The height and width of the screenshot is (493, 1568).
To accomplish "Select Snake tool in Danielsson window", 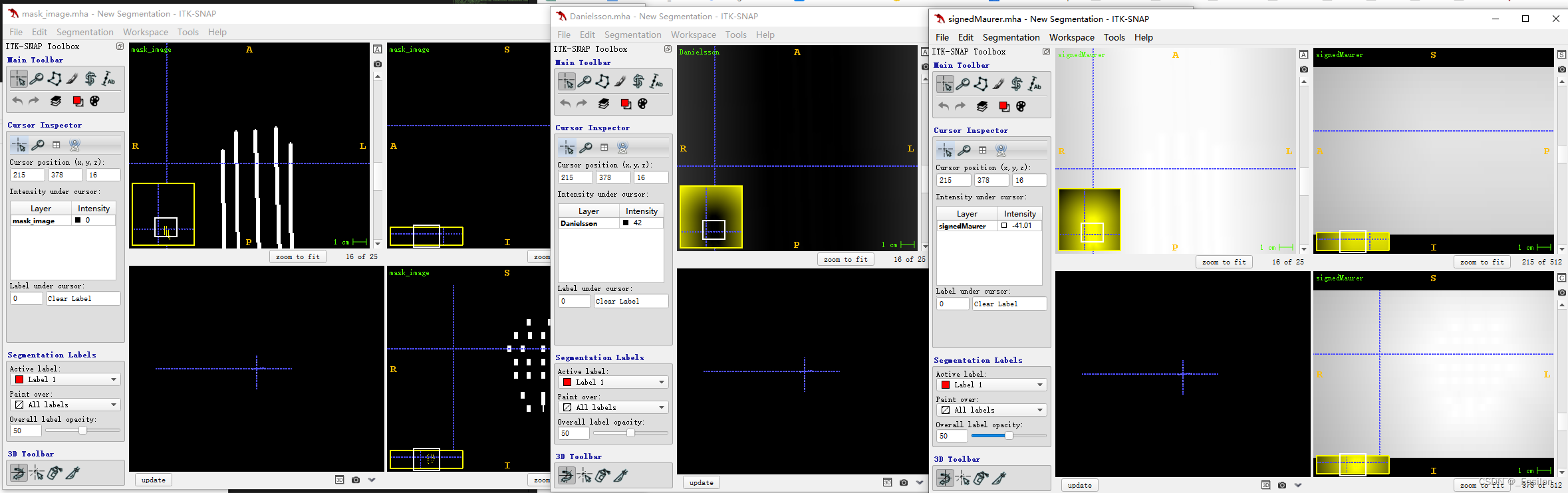I will 638,82.
